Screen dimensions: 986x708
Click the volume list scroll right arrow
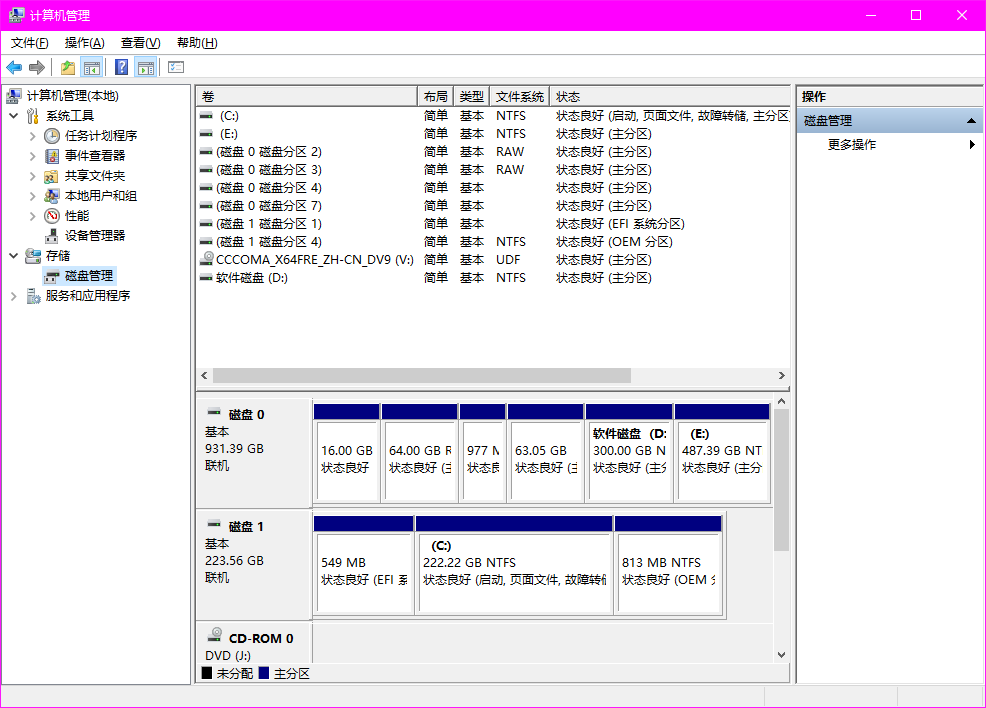tap(782, 375)
